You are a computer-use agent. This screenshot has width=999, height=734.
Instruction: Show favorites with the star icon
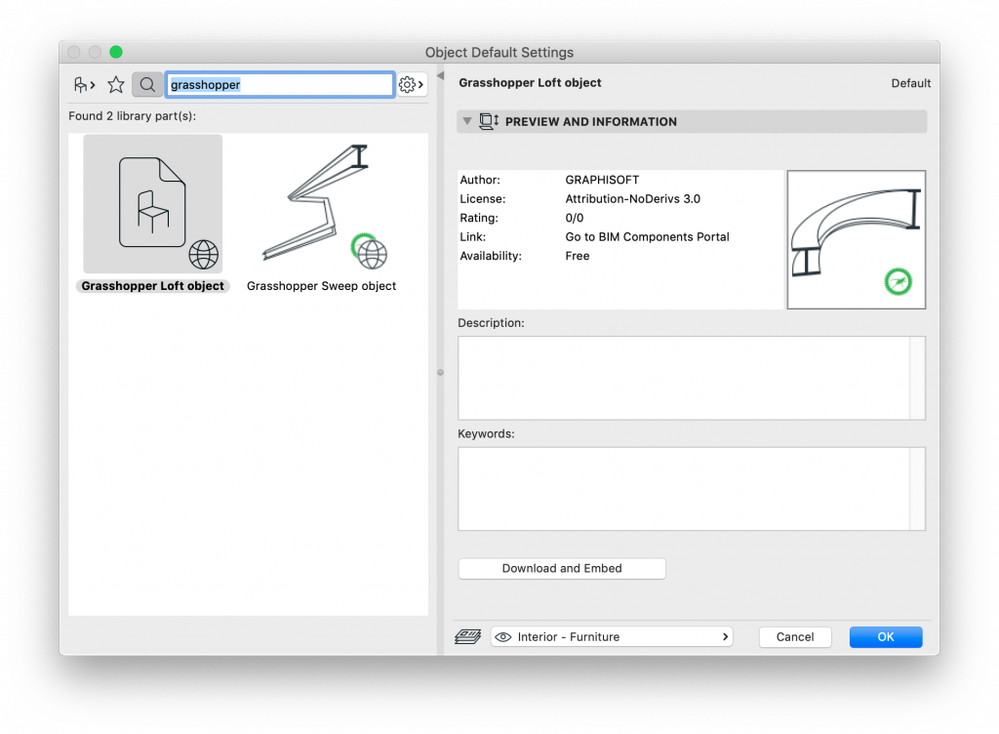(x=116, y=84)
